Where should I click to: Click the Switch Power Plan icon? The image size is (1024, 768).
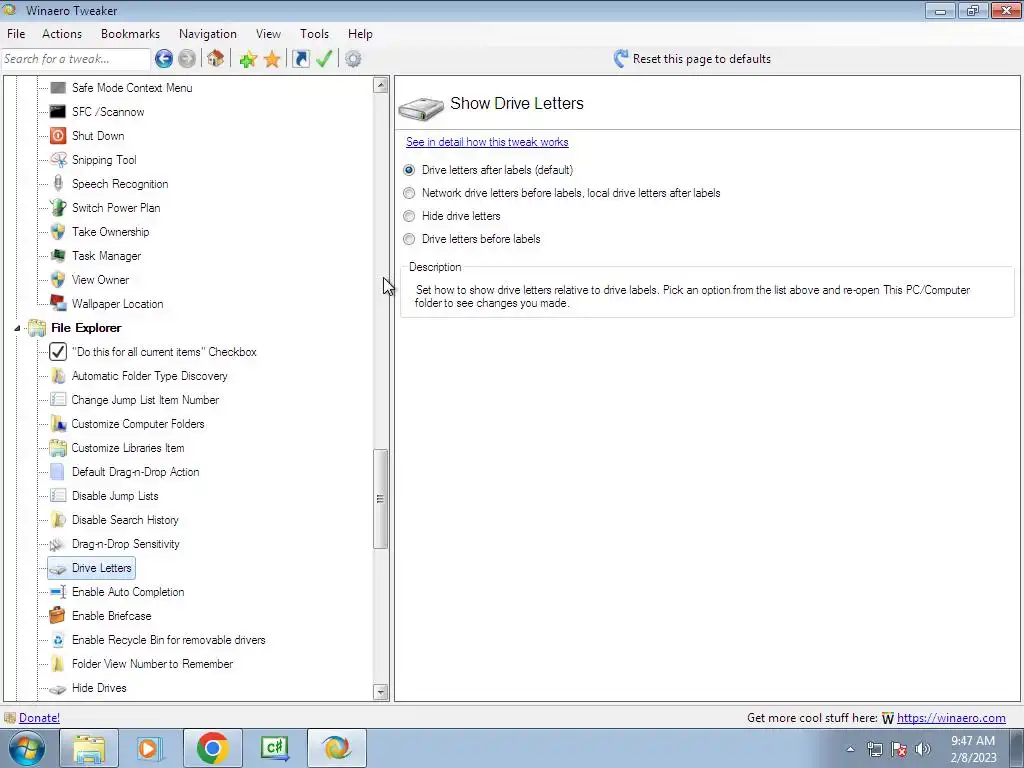[58, 208]
